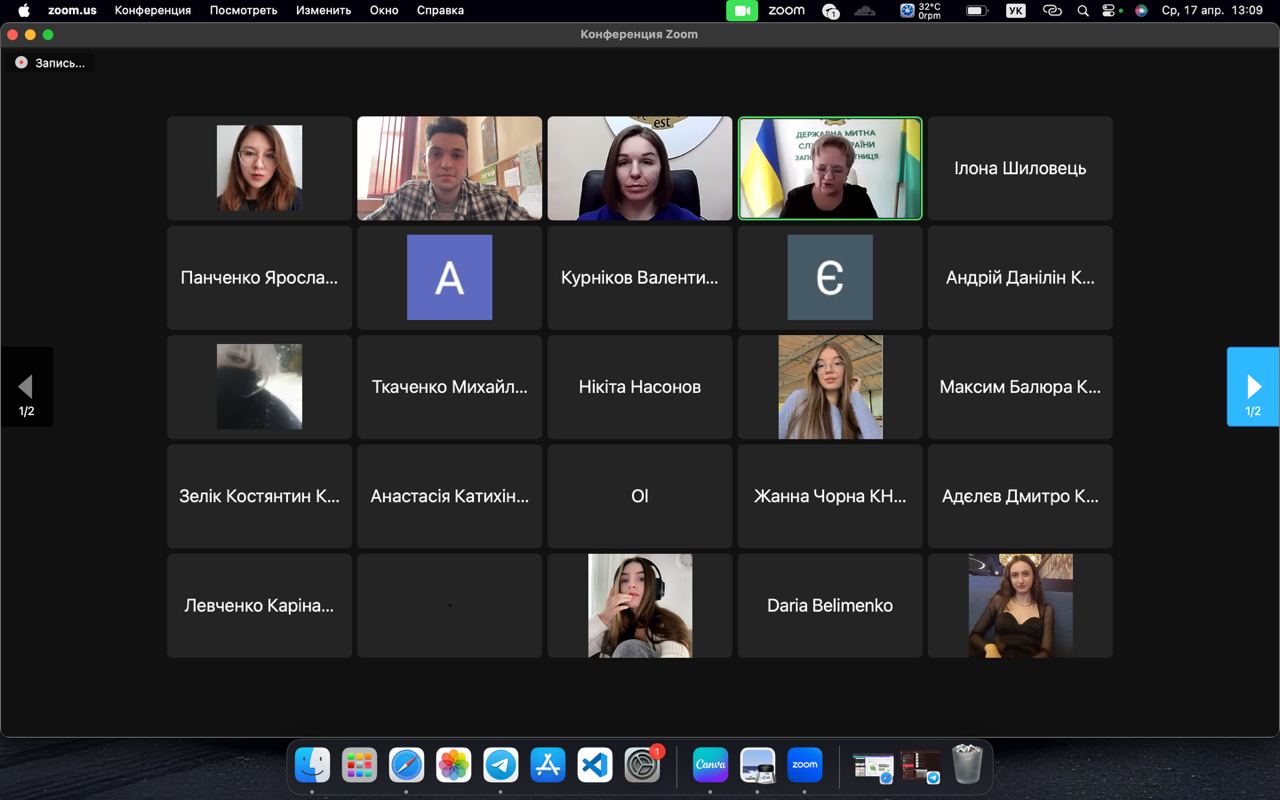Click the blue Zoom icon in Dock
This screenshot has width=1280, height=800.
click(x=805, y=765)
